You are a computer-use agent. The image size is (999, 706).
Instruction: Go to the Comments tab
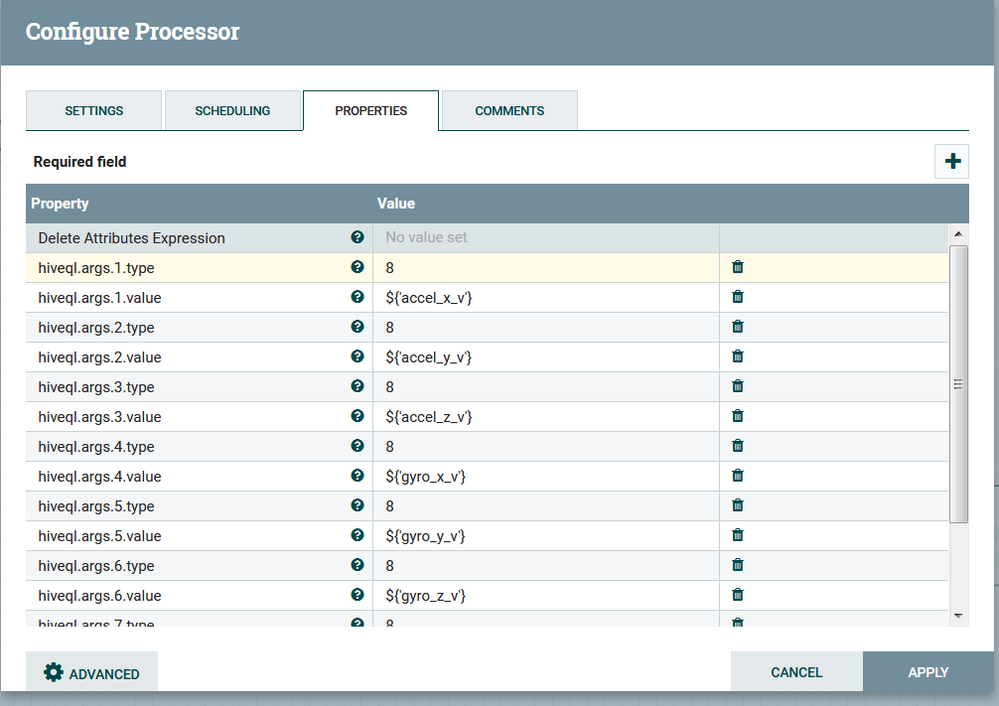pyautogui.click(x=509, y=111)
